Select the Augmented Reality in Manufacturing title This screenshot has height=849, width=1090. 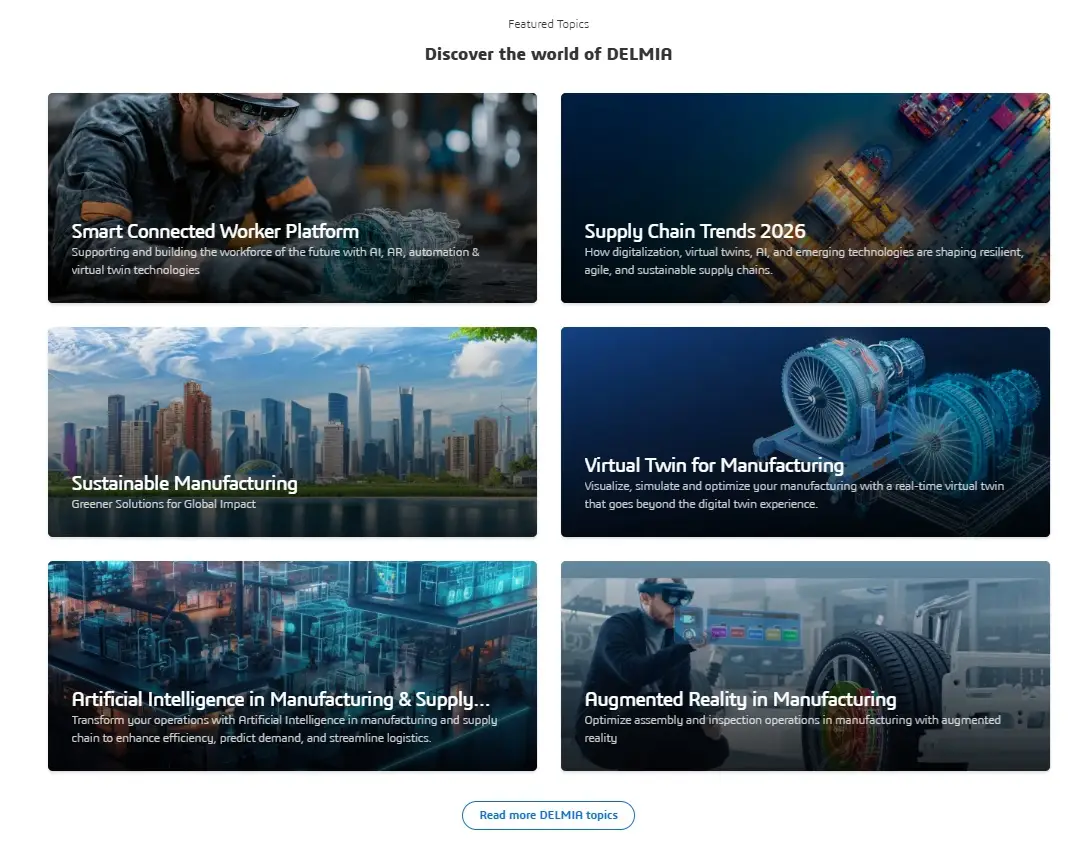click(x=740, y=699)
